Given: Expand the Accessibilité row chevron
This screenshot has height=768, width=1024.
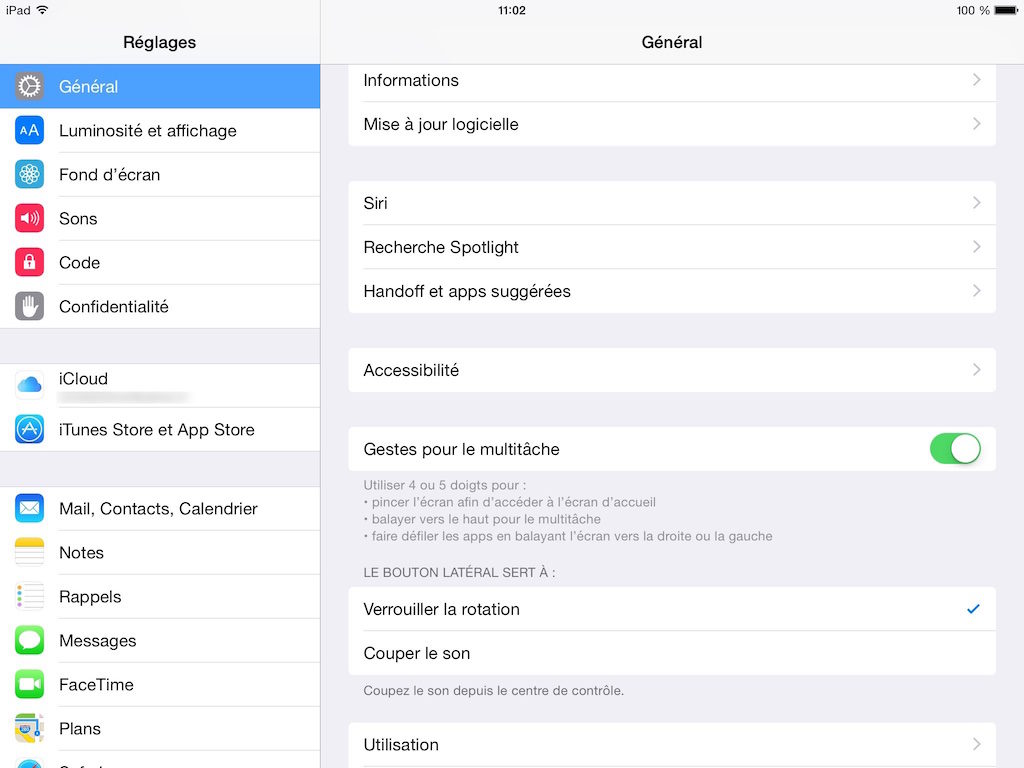Looking at the screenshot, I should point(976,370).
